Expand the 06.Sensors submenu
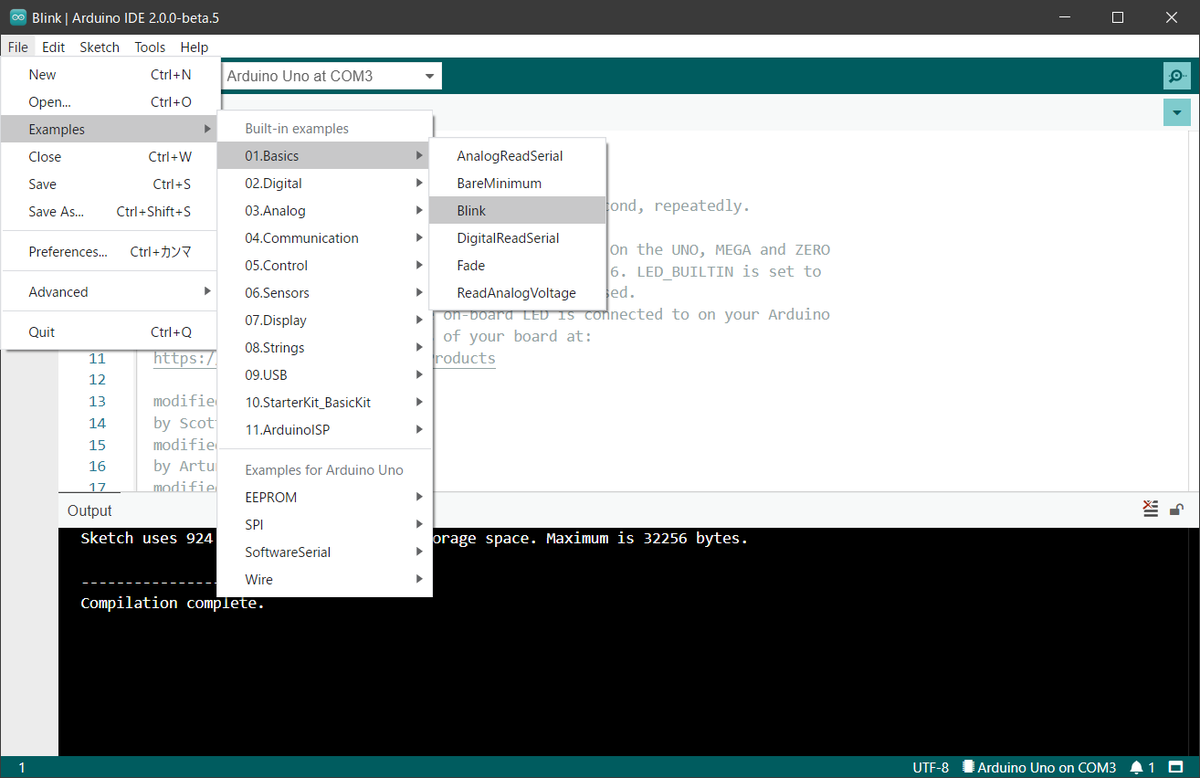The image size is (1200, 778). pyautogui.click(x=325, y=293)
